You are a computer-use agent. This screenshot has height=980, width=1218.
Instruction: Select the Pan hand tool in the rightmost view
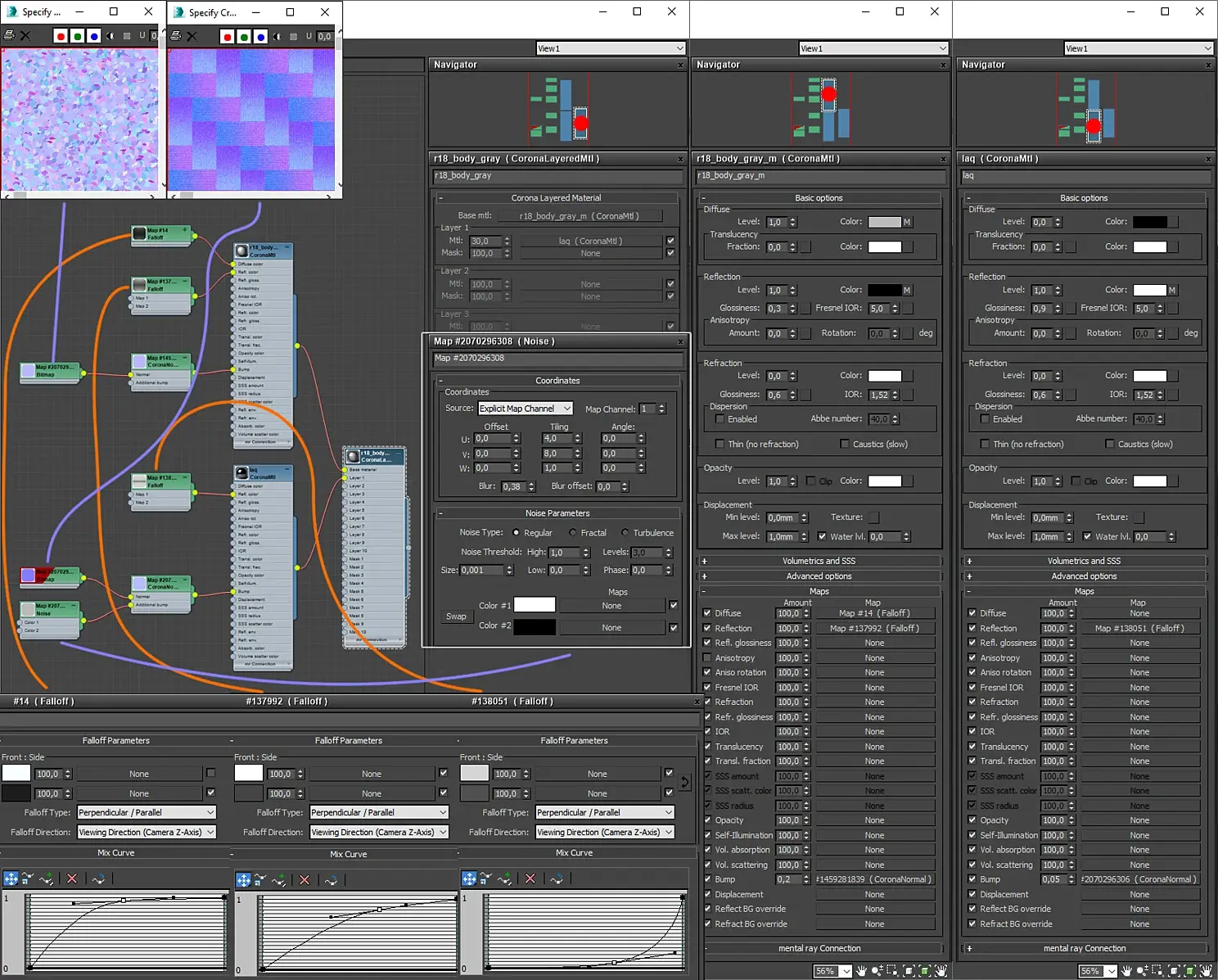pyautogui.click(x=1126, y=971)
